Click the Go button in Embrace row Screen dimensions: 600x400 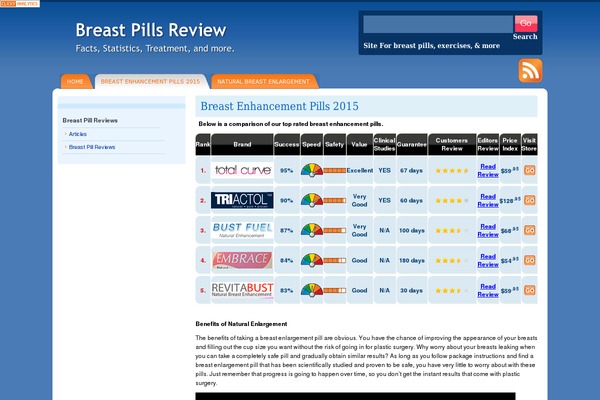pyautogui.click(x=530, y=260)
